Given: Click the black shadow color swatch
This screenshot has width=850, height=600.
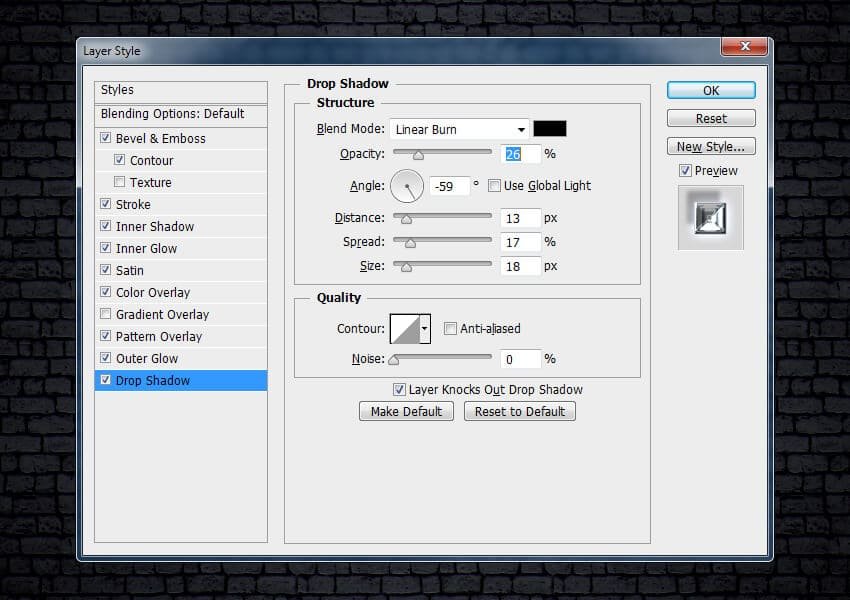Looking at the screenshot, I should pos(549,129).
